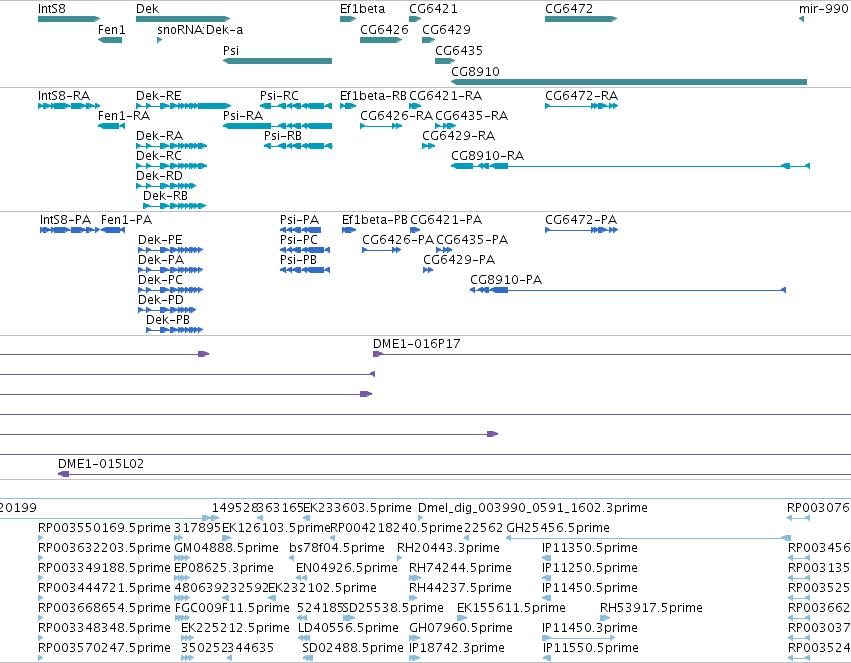The image size is (851, 663).
Task: Click the CG6426-RA transcript
Action: (381, 126)
